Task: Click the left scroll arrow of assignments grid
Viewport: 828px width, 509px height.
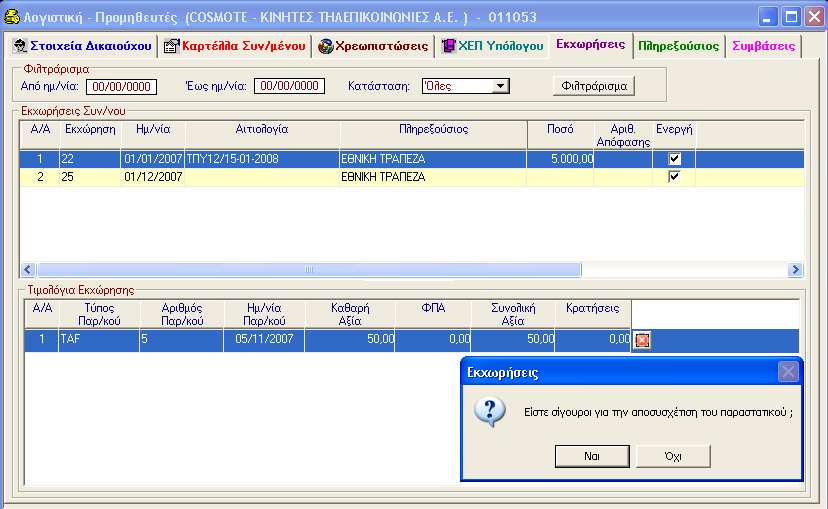Action: (29, 269)
